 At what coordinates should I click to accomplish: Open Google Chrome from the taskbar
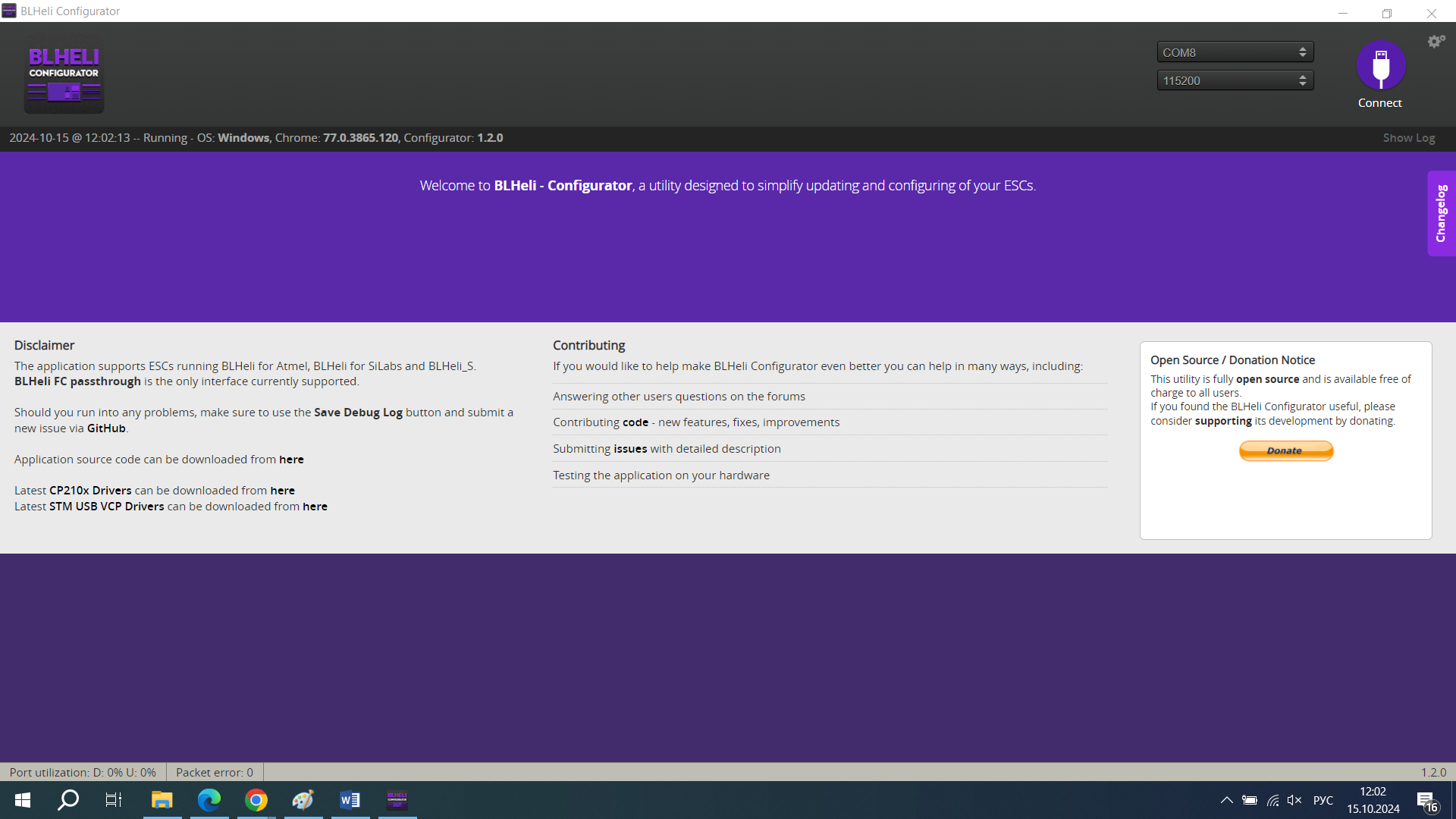click(256, 800)
